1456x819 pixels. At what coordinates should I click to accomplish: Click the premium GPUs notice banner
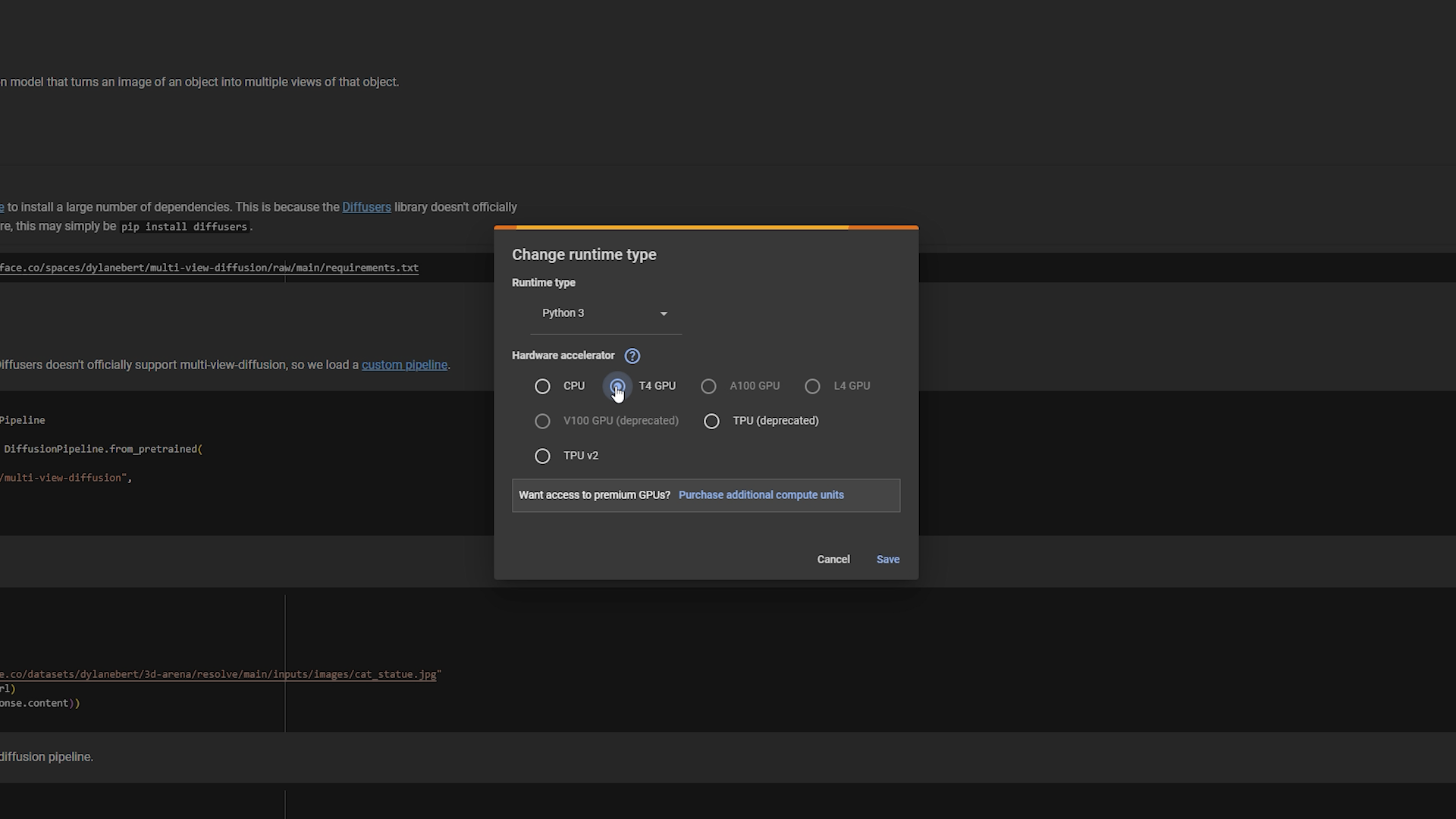coord(705,495)
